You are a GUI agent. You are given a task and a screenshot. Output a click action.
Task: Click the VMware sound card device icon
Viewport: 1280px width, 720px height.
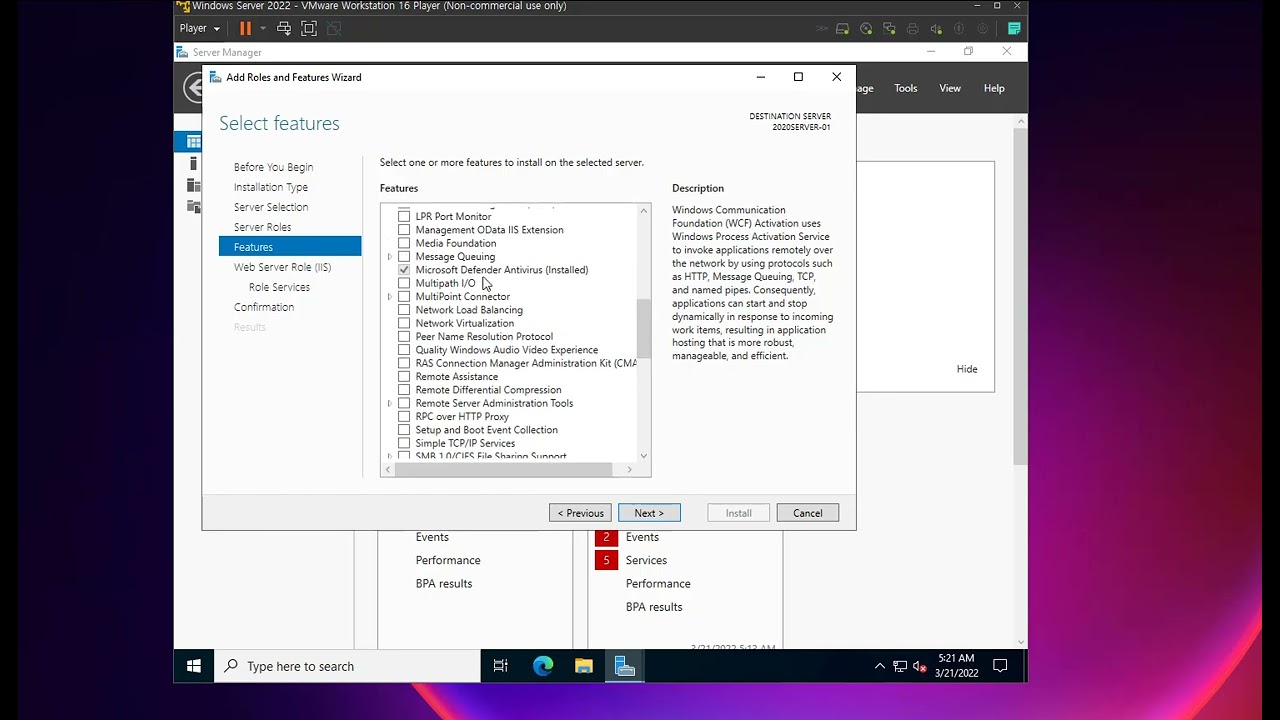(x=936, y=29)
